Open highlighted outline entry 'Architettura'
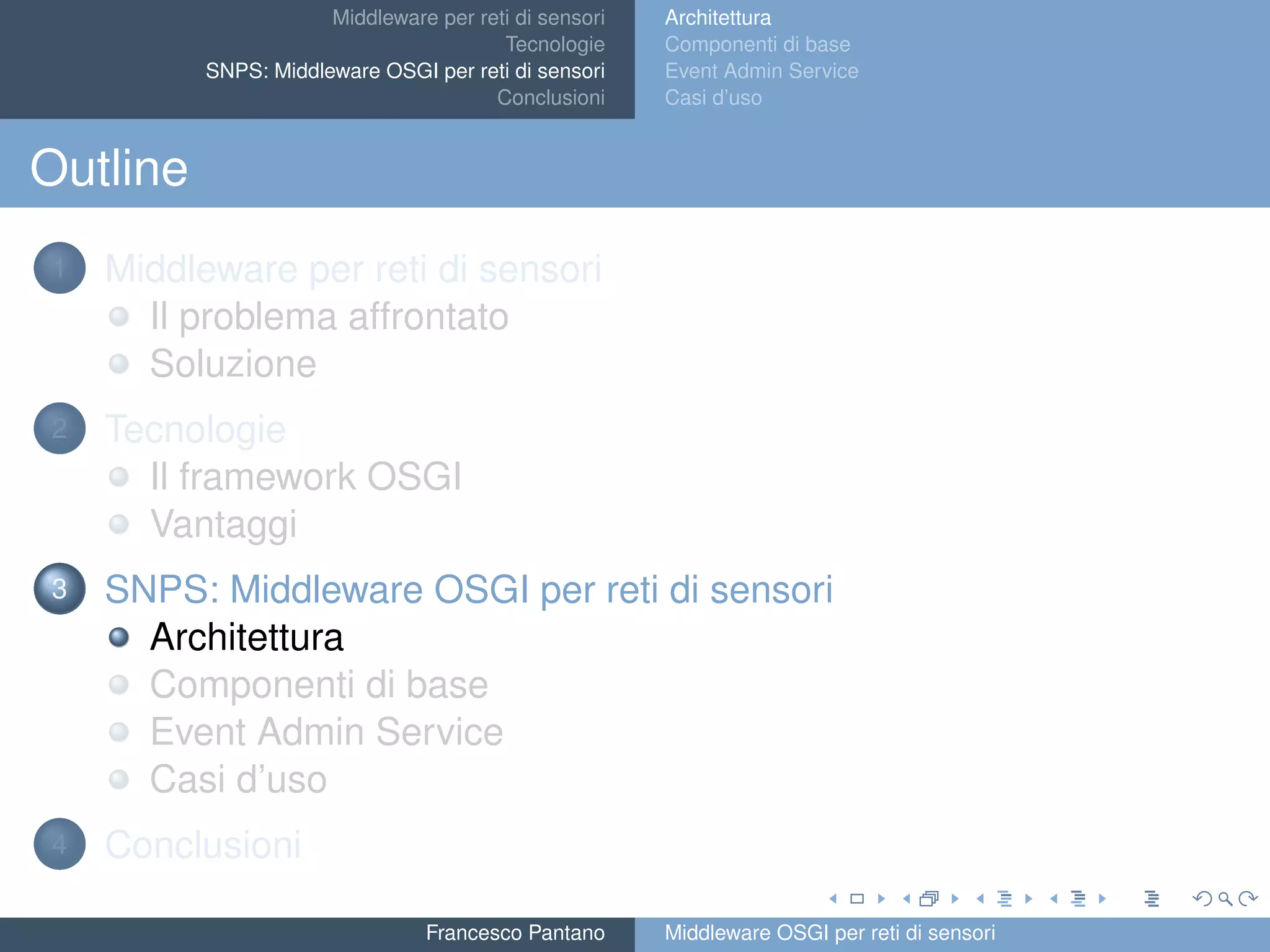 [247, 637]
